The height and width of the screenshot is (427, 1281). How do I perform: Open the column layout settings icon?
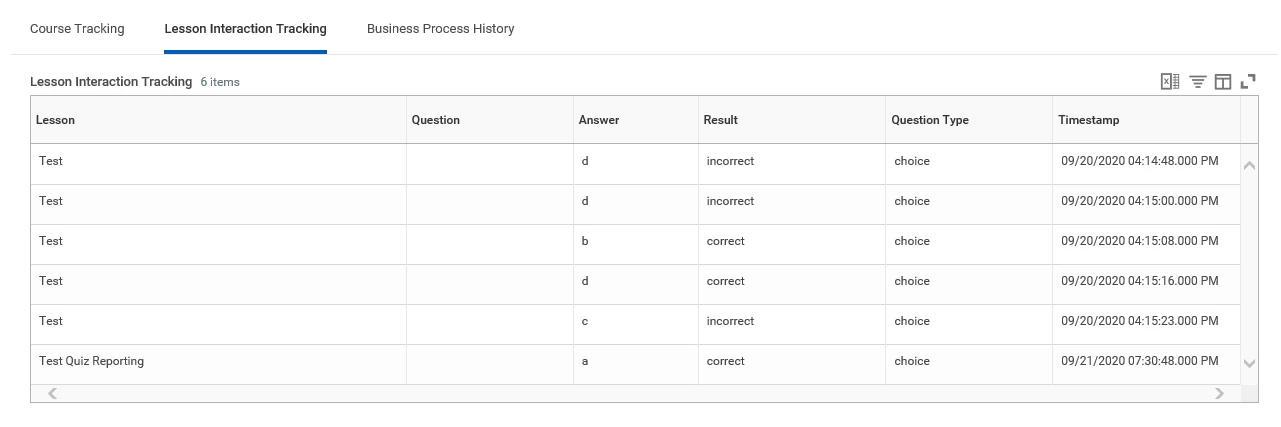coord(1222,82)
